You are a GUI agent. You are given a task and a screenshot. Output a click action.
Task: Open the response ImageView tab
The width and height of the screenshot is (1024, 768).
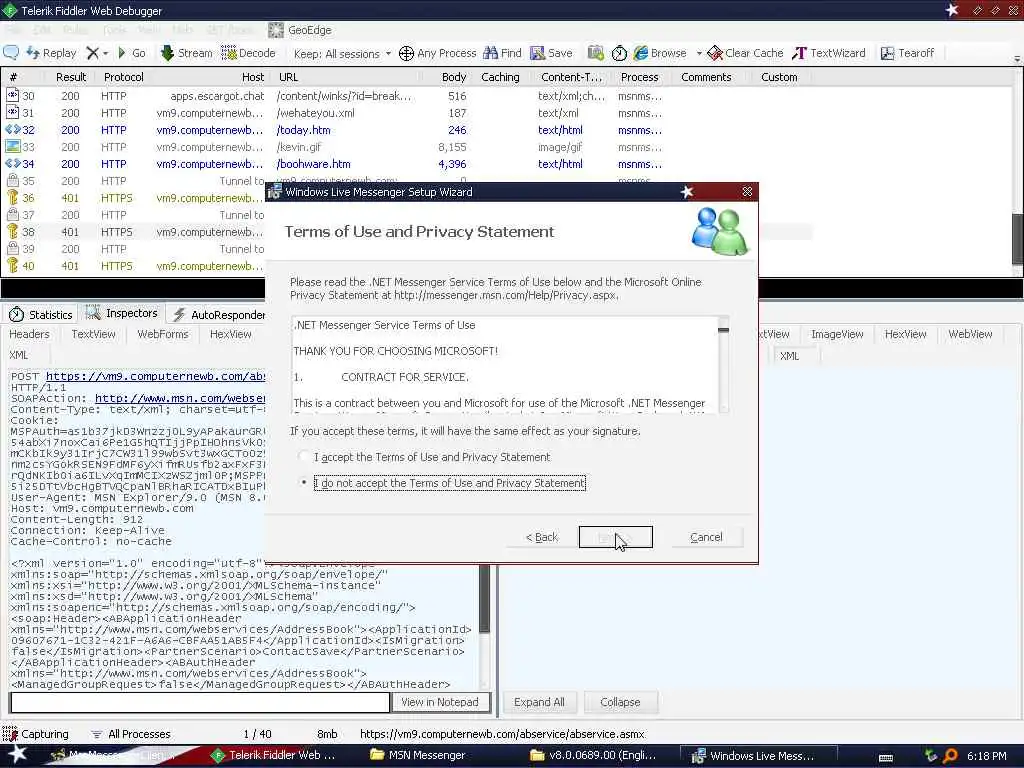point(837,334)
